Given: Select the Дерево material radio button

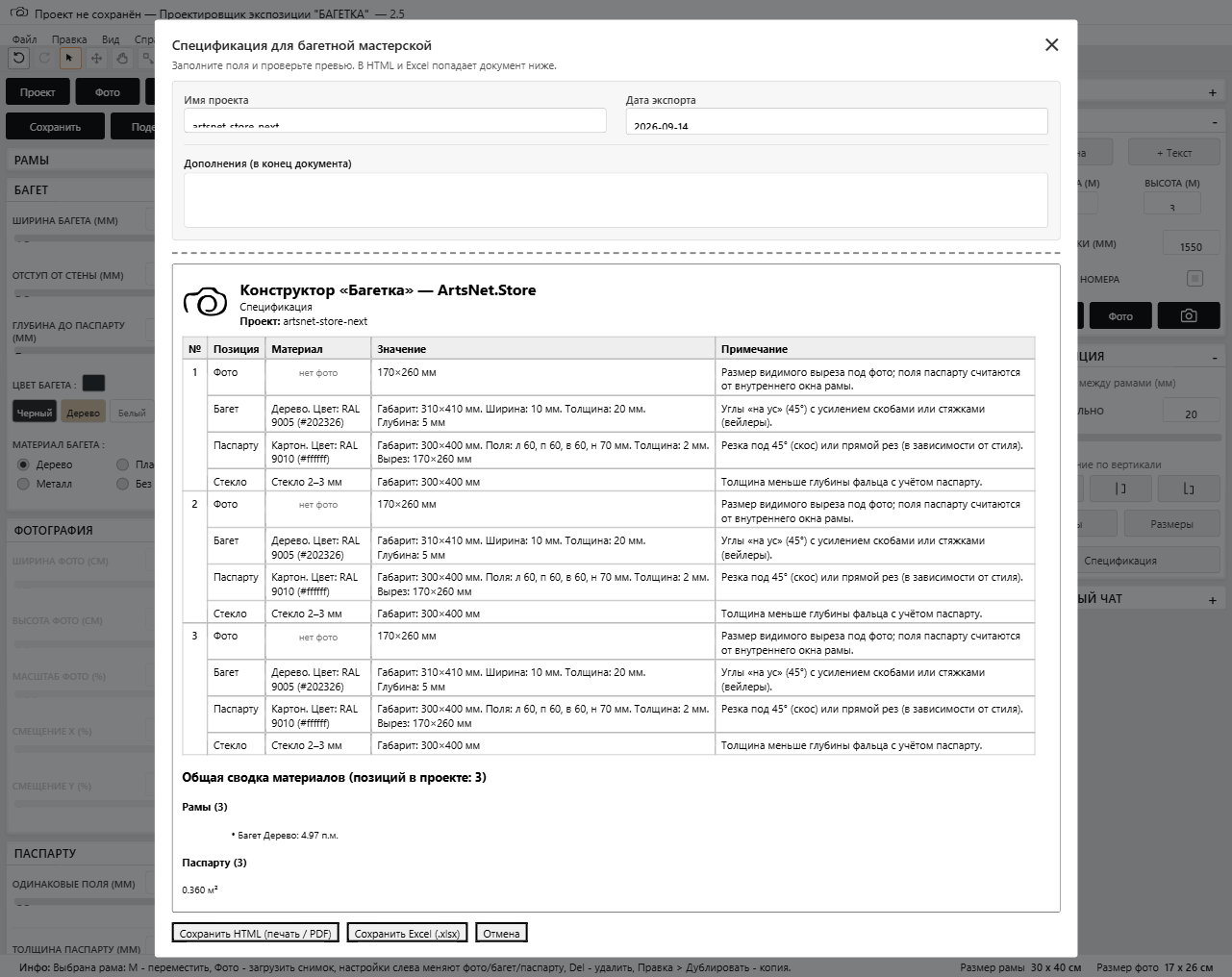Looking at the screenshot, I should click(23, 464).
